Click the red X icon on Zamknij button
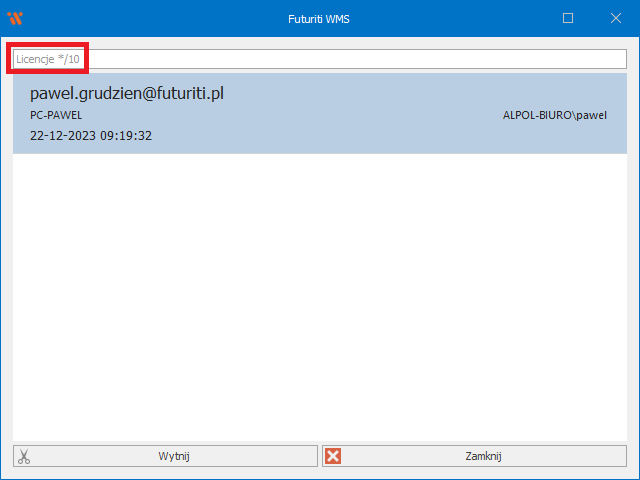Viewport: 640px width, 480px height. 334,456
